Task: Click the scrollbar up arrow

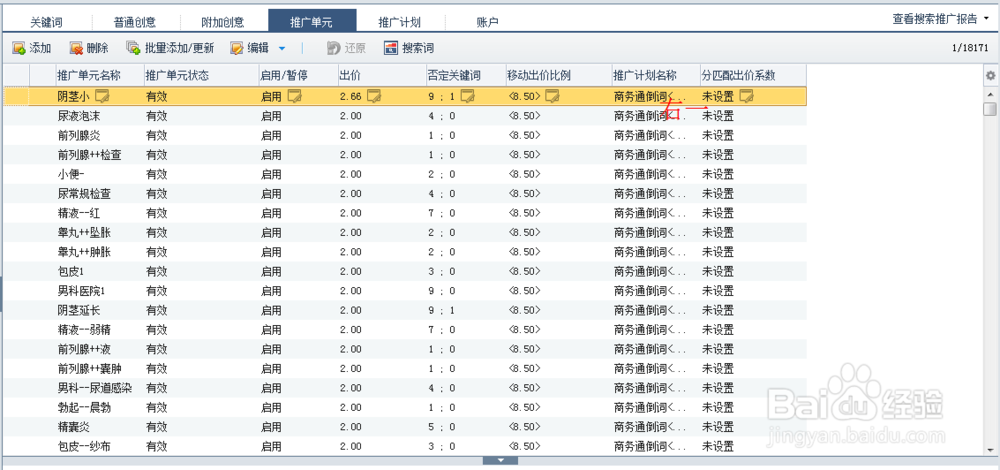Action: (x=990, y=92)
